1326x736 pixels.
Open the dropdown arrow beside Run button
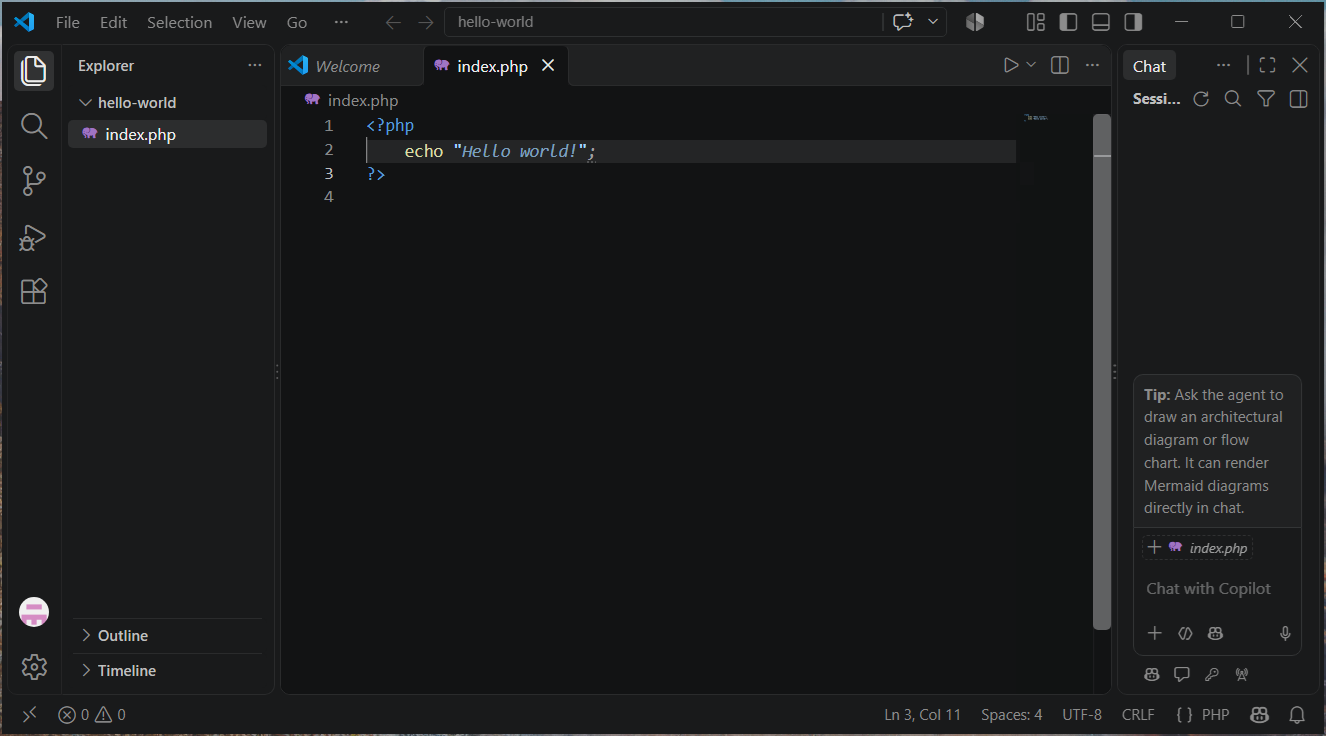(1031, 65)
